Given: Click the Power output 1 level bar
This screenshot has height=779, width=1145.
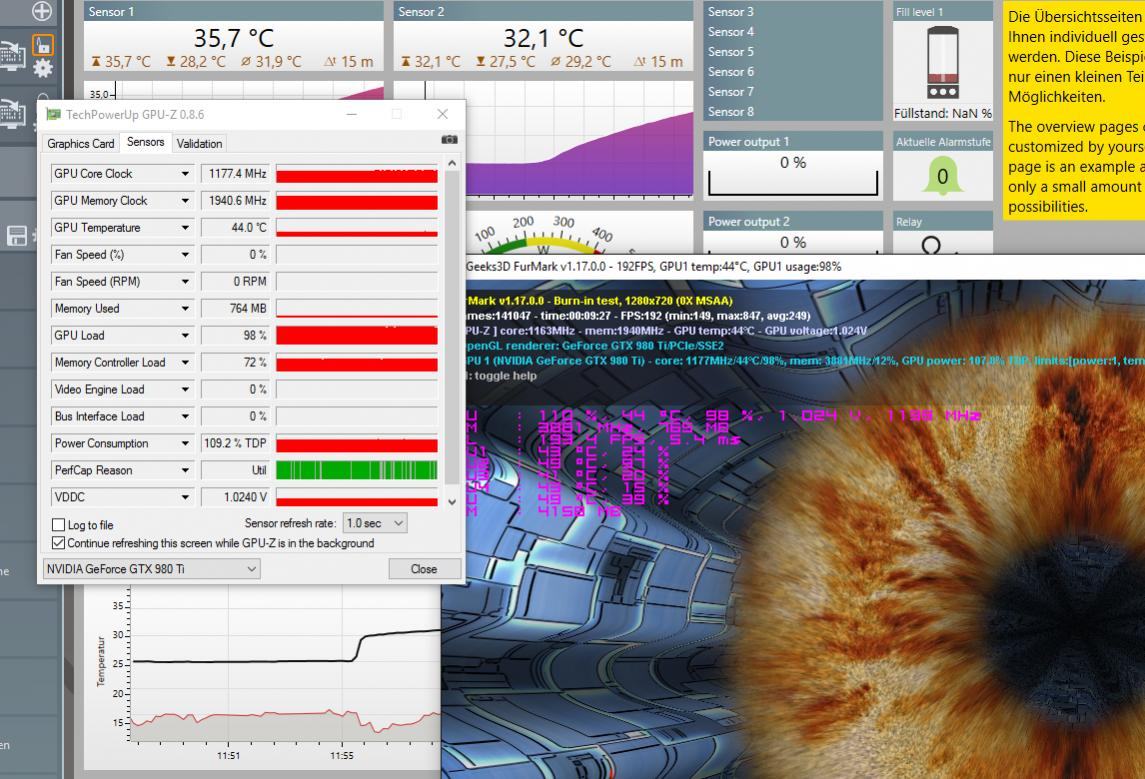Looking at the screenshot, I should tap(793, 183).
